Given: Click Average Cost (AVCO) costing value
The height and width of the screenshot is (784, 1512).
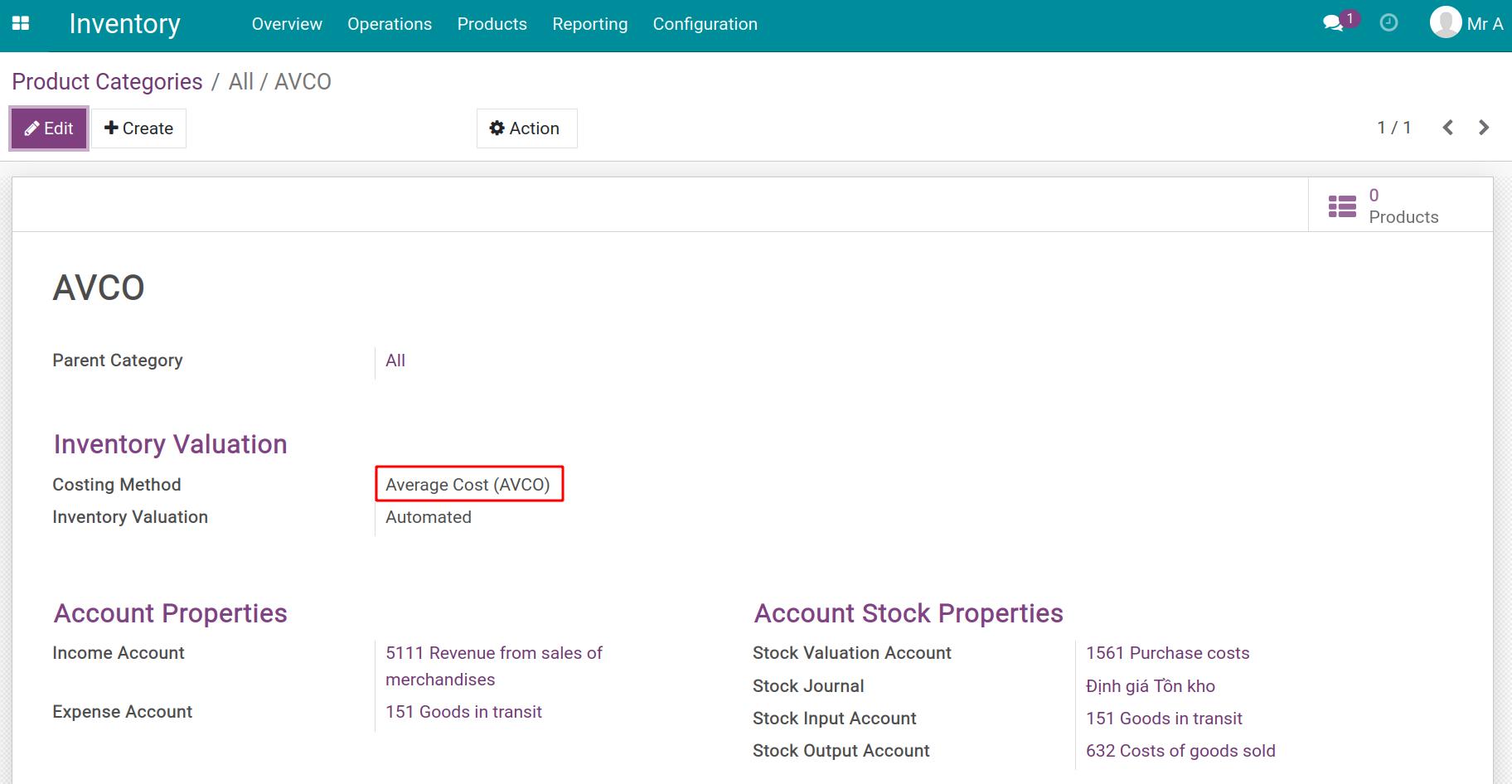Looking at the screenshot, I should (468, 485).
